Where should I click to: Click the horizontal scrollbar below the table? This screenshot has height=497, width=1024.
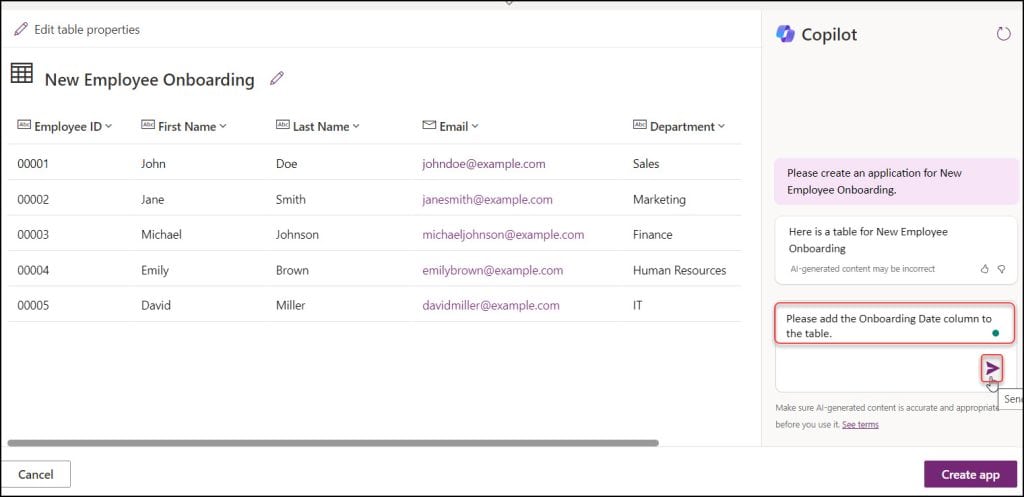[x=333, y=443]
